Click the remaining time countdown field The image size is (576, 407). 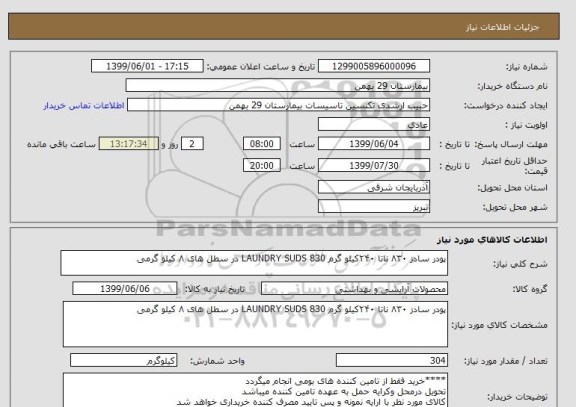[129, 144]
